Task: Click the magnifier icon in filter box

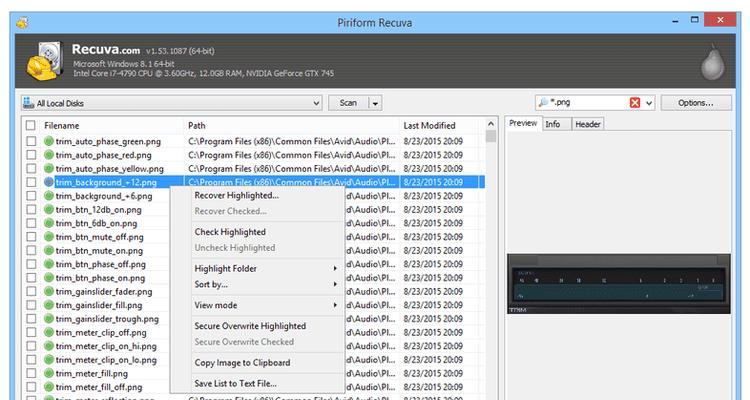Action: pyautogui.click(x=543, y=102)
